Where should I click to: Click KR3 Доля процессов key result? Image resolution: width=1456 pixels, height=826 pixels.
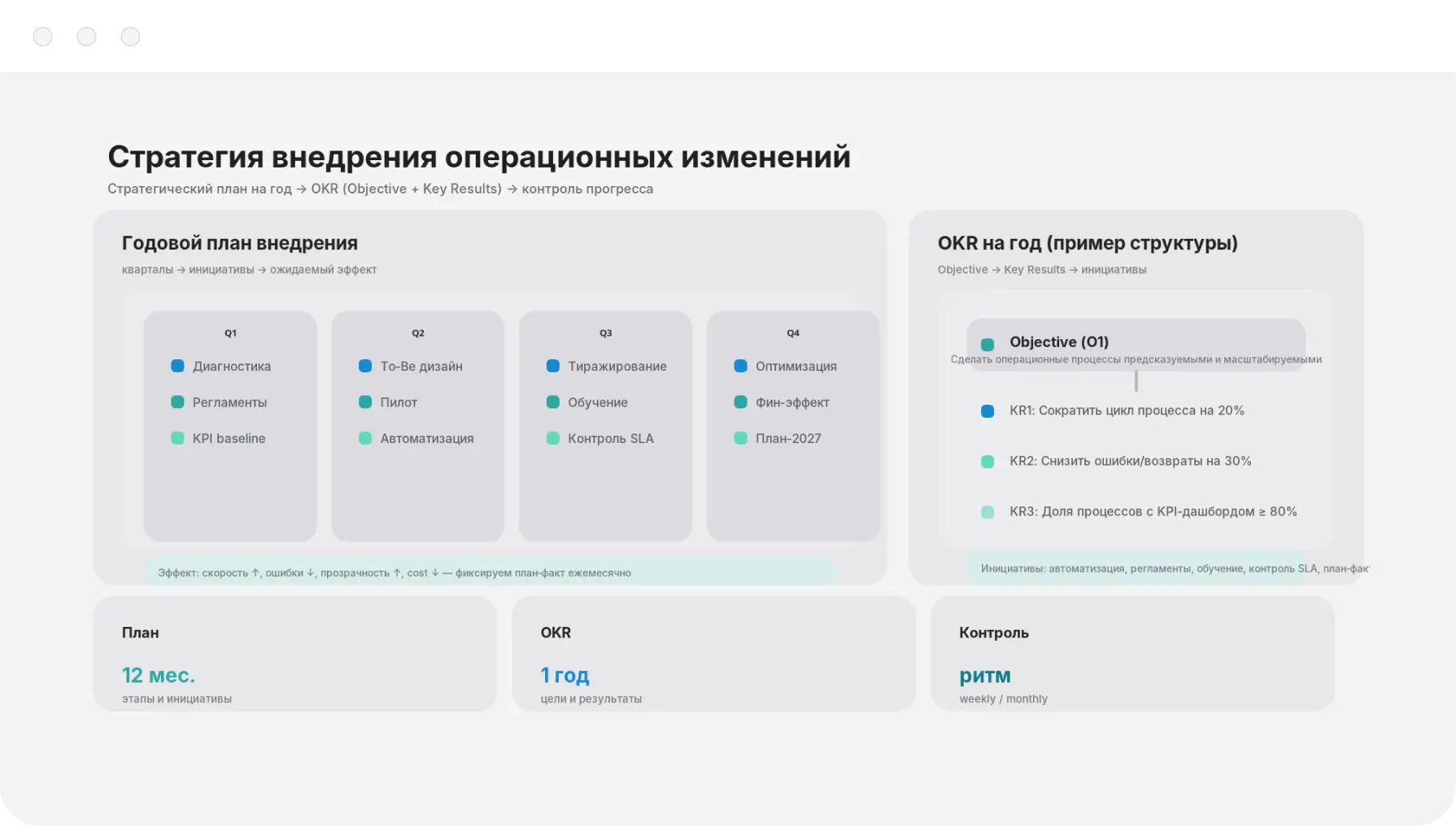[1153, 511]
